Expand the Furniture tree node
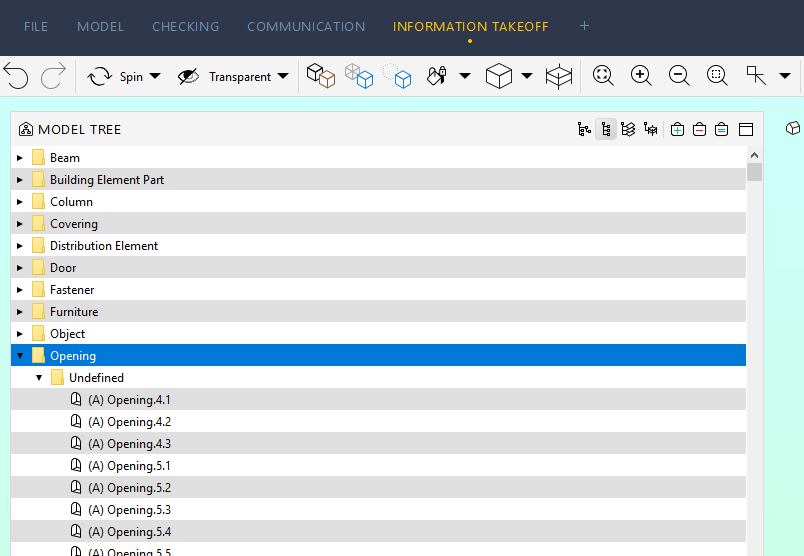Image resolution: width=804 pixels, height=556 pixels. pos(19,312)
